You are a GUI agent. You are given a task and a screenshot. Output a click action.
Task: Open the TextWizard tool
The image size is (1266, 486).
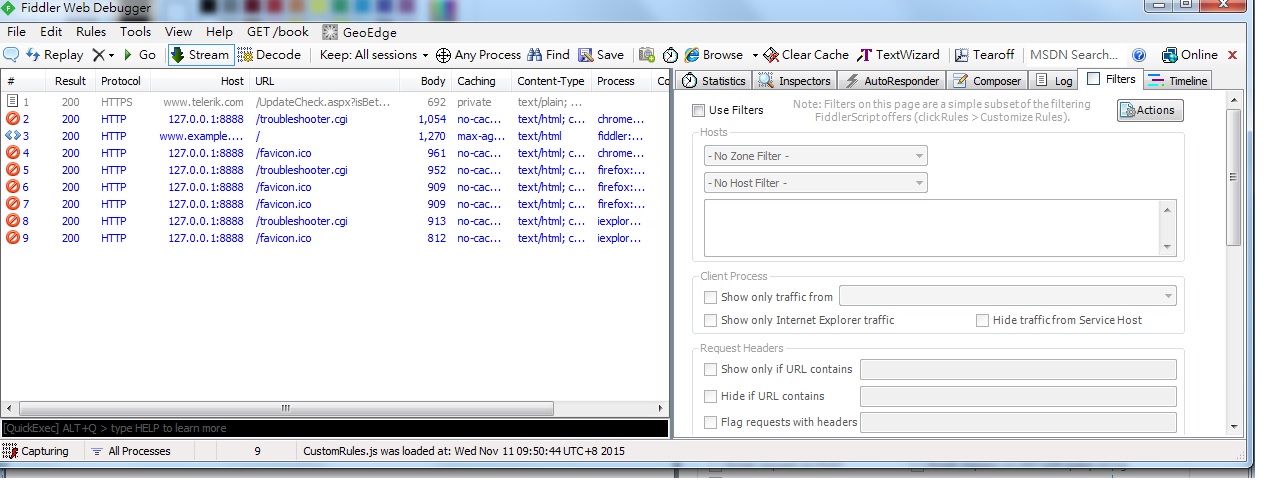click(899, 55)
